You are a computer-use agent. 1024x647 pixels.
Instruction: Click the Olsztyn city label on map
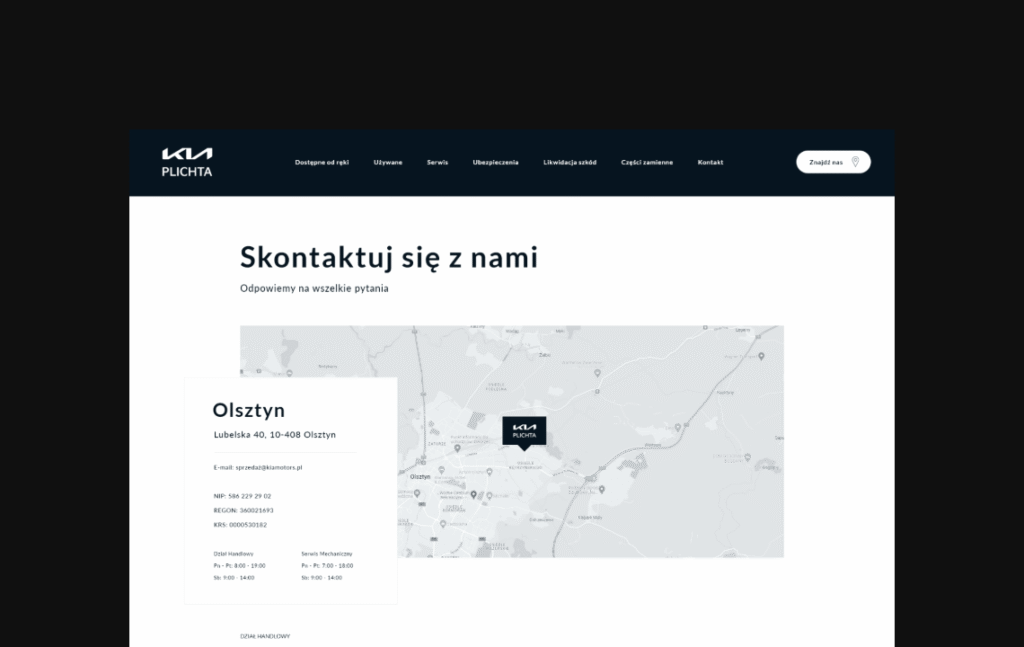point(420,477)
